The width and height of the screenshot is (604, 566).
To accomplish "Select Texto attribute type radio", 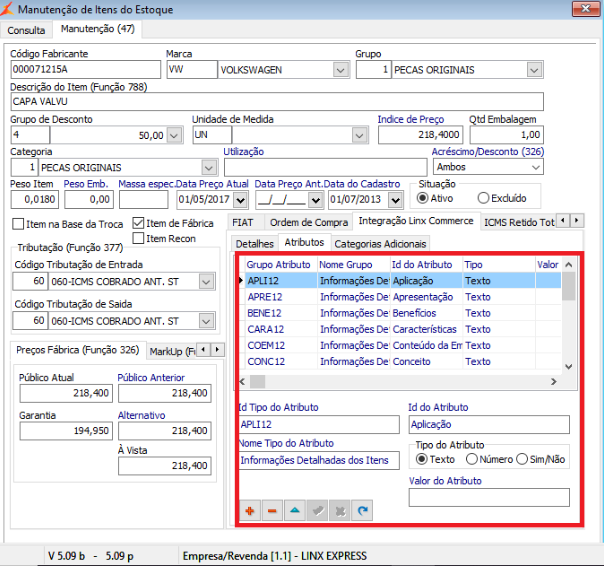I will coord(422,459).
